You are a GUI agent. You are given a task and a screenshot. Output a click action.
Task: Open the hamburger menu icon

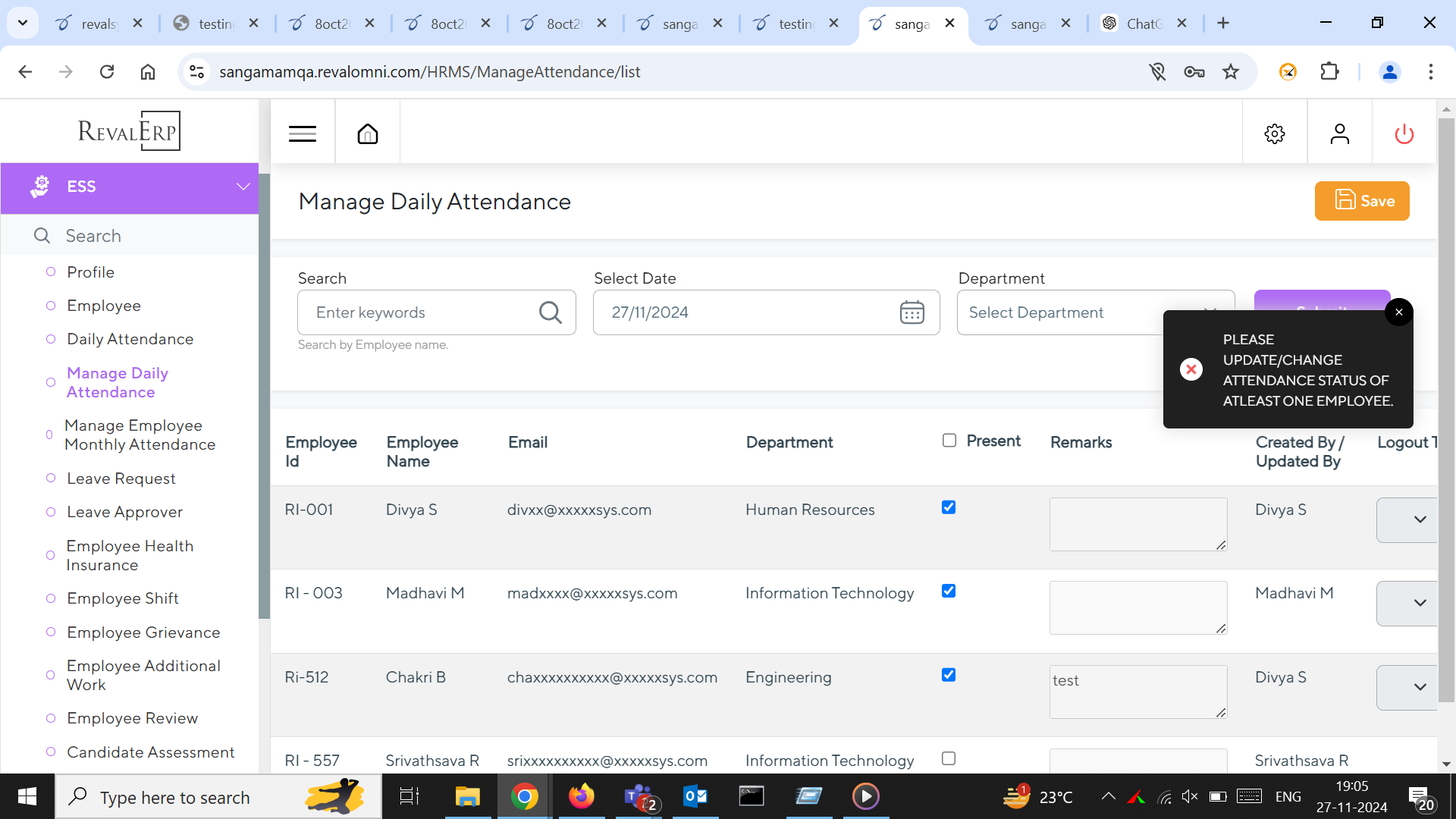[x=302, y=134]
